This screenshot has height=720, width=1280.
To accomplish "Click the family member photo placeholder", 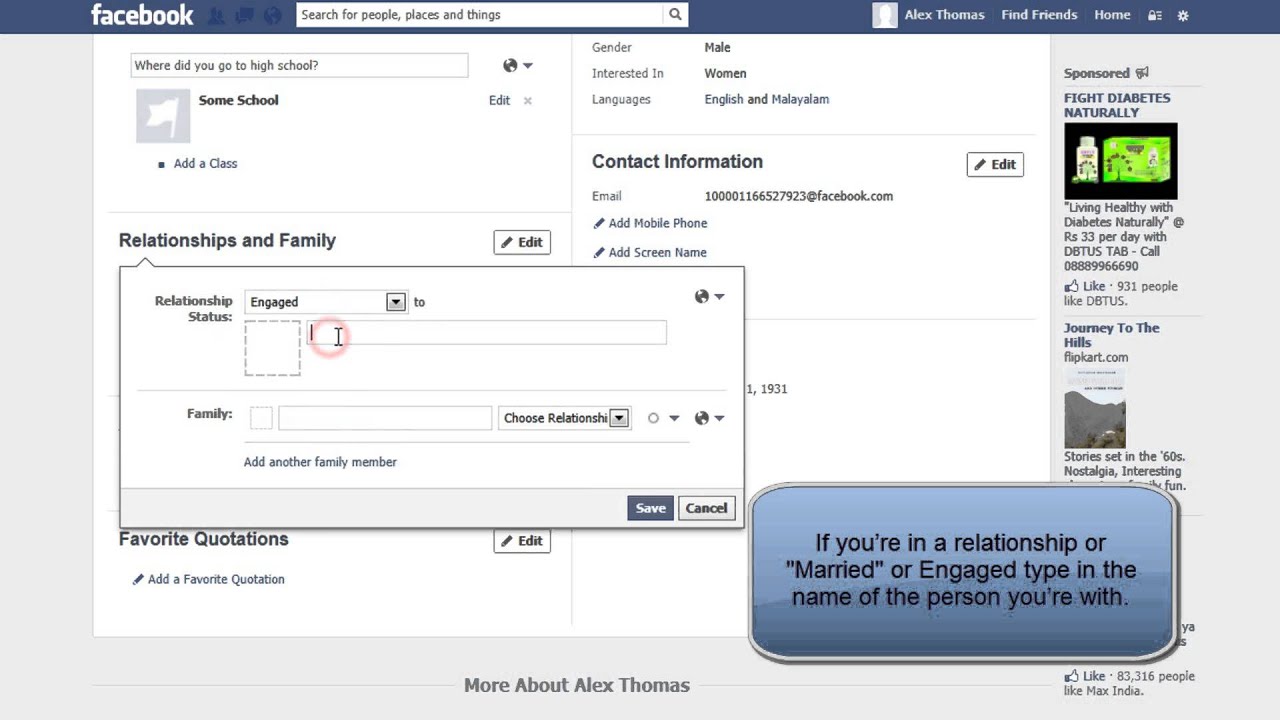I will click(261, 418).
